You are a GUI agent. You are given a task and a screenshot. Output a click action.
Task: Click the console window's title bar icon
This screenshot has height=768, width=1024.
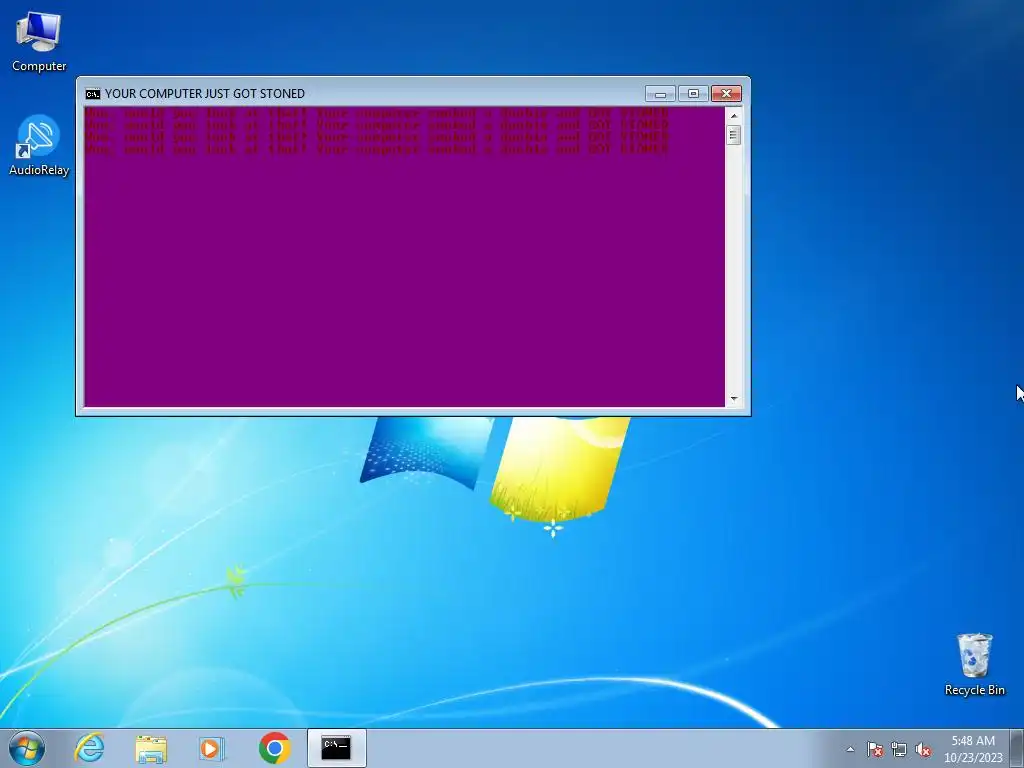pyautogui.click(x=93, y=94)
